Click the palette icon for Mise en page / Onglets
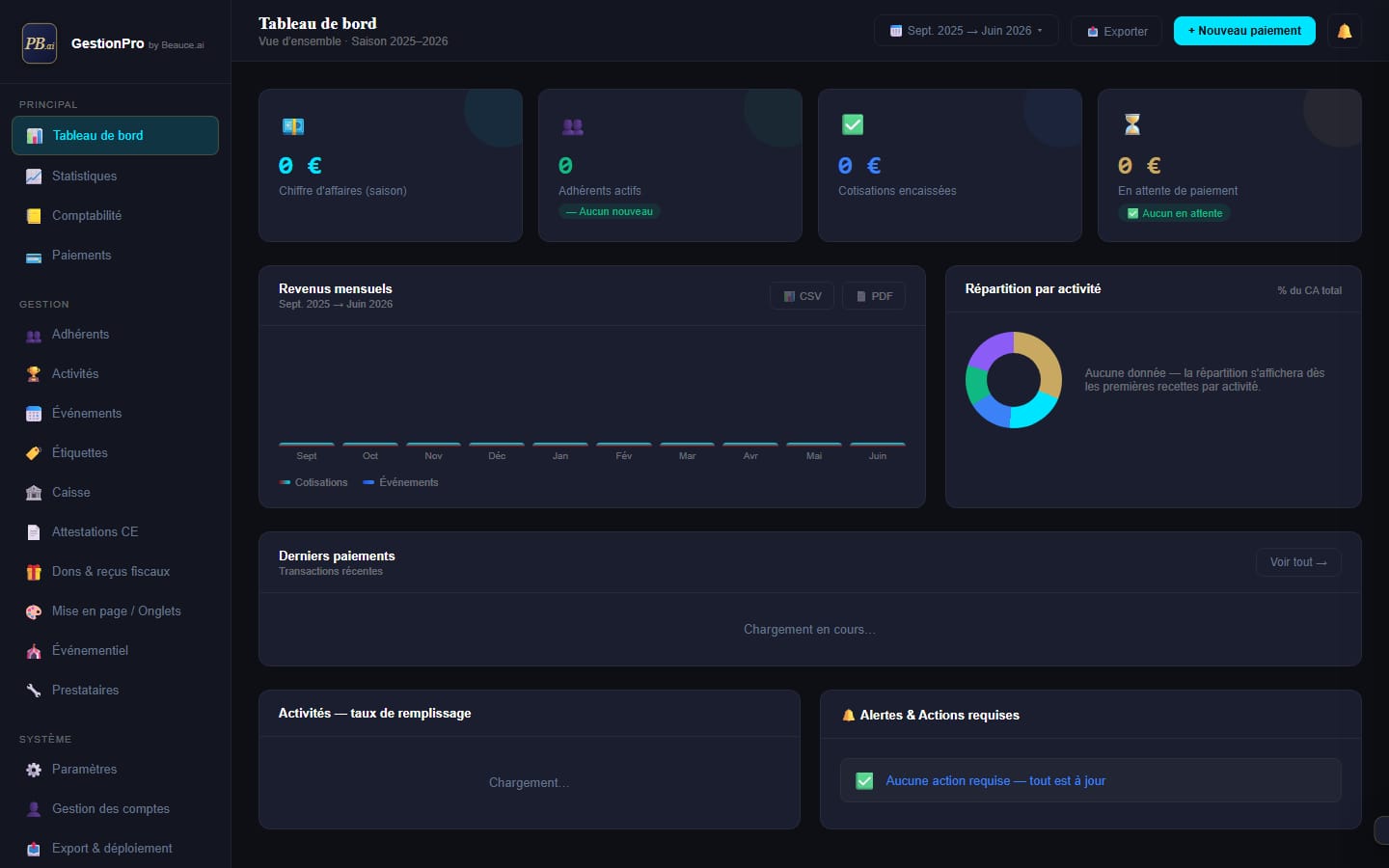Viewport: 1389px width, 868px height. click(x=34, y=611)
